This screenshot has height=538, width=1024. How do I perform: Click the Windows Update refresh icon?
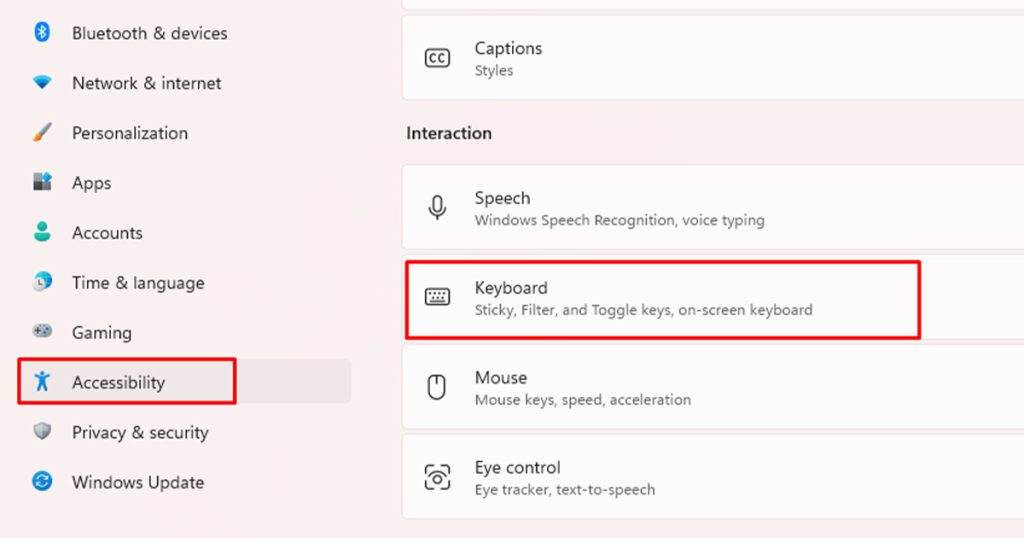(x=42, y=481)
